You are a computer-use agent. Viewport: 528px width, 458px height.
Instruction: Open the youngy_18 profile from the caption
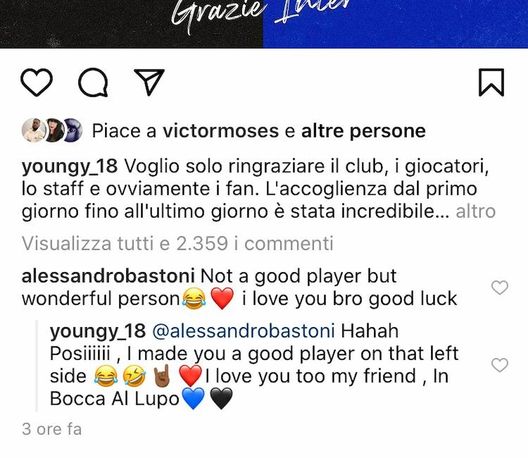[70, 166]
